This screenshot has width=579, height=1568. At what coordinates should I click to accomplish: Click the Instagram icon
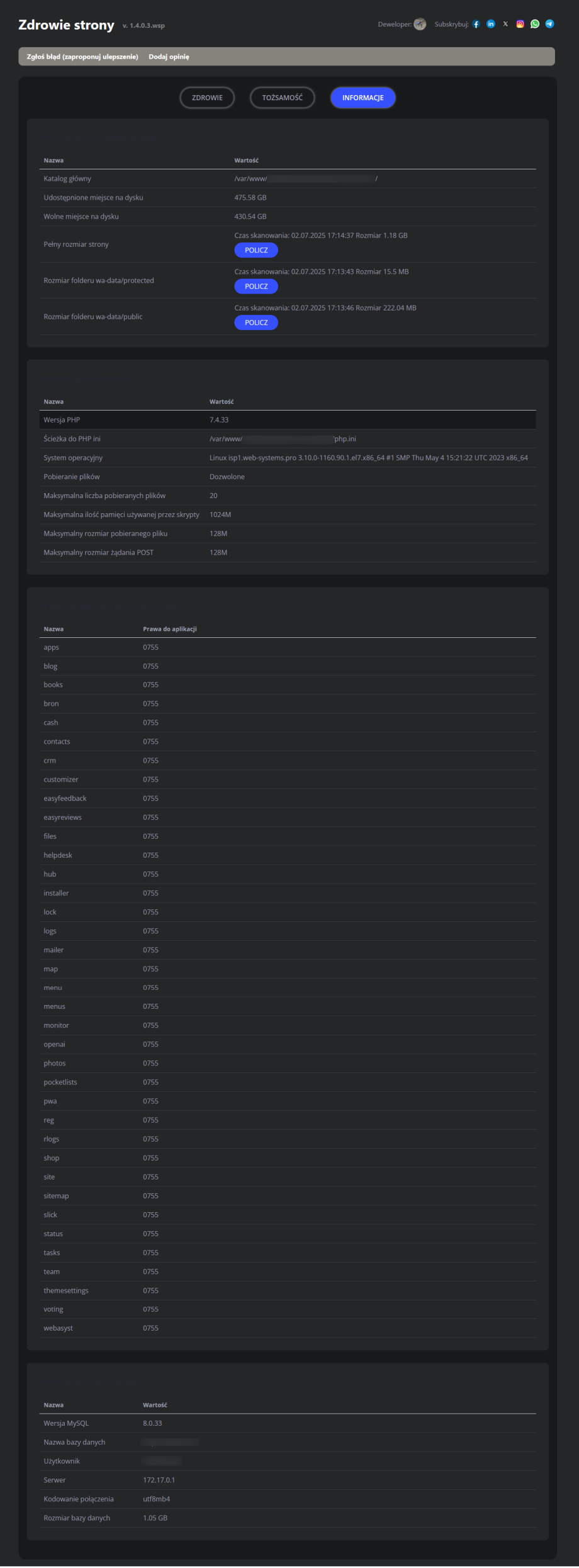(520, 25)
